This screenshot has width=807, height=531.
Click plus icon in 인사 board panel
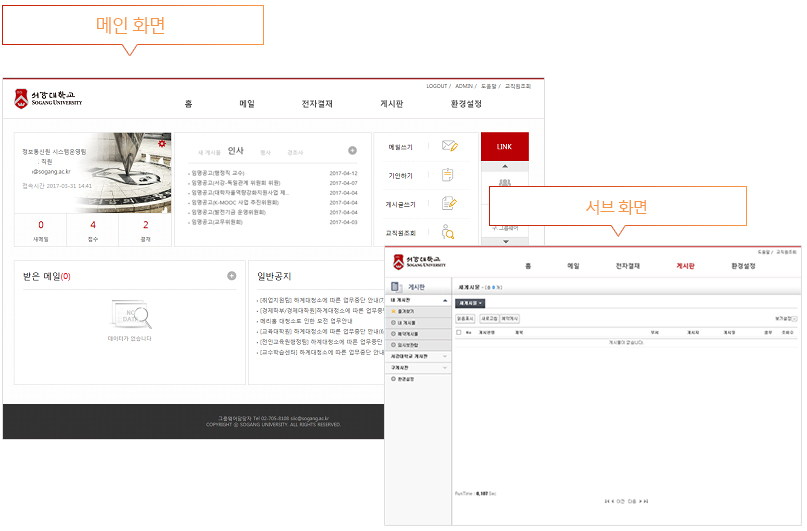pyautogui.click(x=353, y=150)
